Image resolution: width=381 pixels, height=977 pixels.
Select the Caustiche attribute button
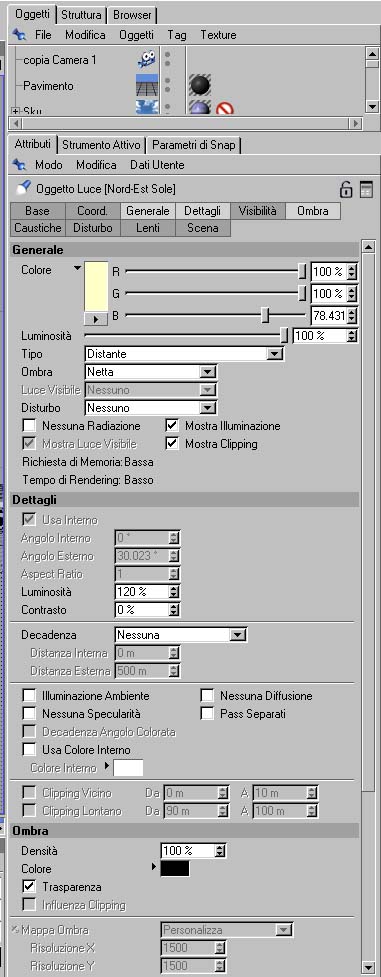point(37,228)
